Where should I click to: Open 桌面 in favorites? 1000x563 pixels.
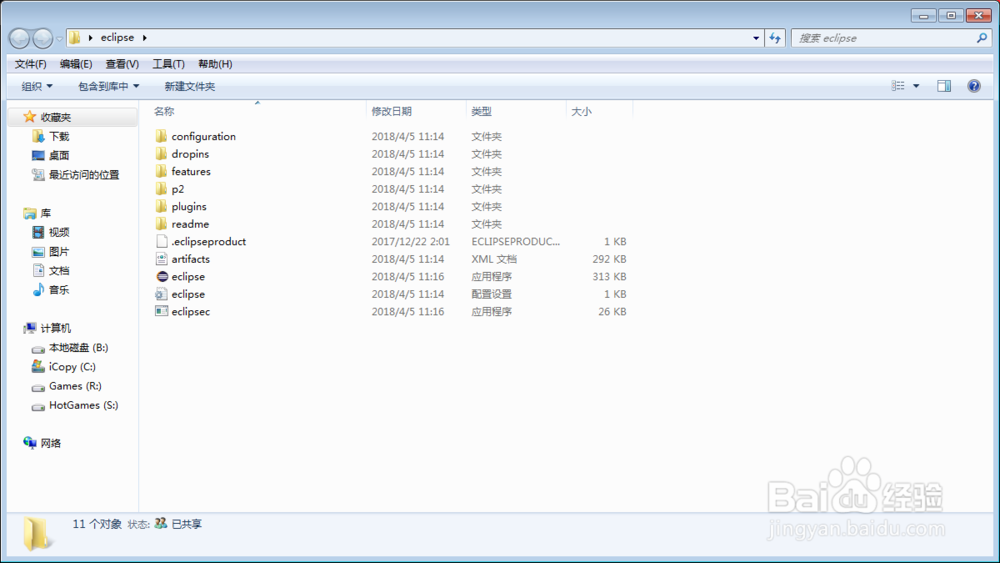pyautogui.click(x=59, y=156)
